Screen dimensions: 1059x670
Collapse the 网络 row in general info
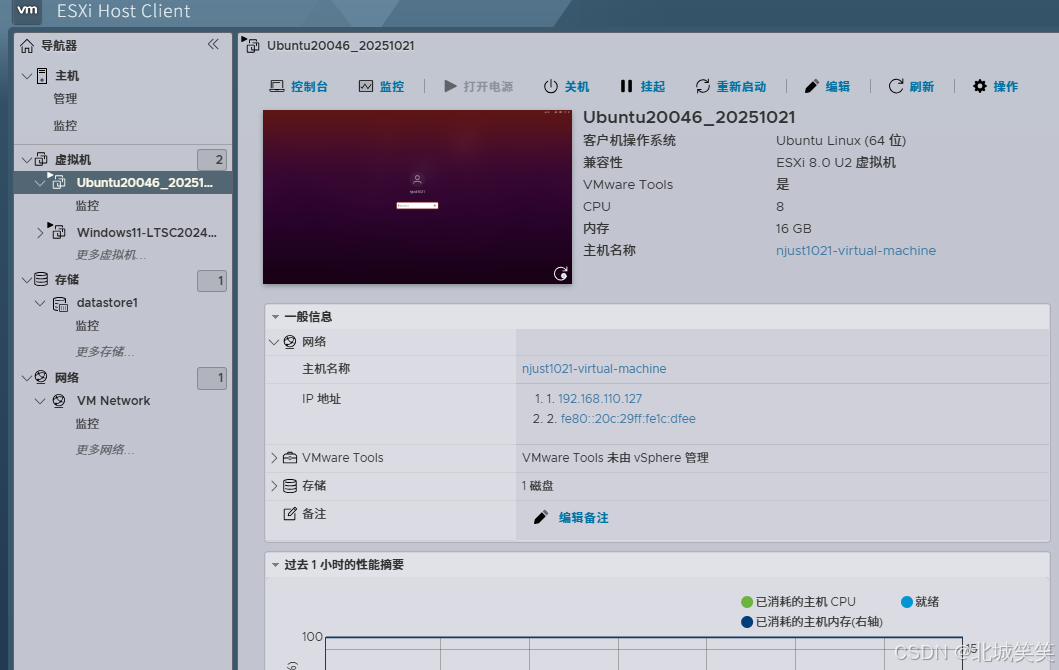[x=274, y=342]
